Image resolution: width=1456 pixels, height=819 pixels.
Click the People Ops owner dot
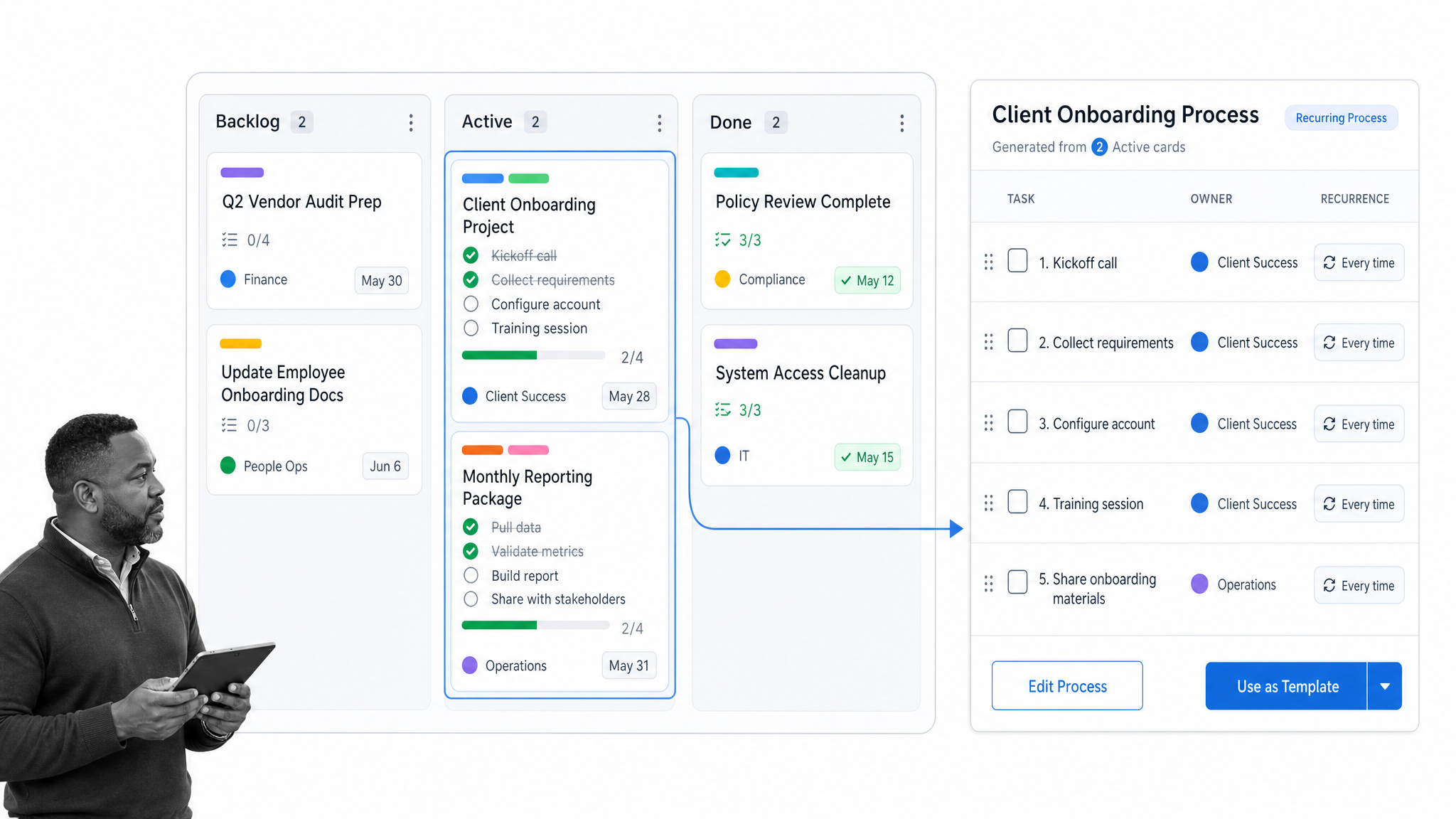coord(228,466)
